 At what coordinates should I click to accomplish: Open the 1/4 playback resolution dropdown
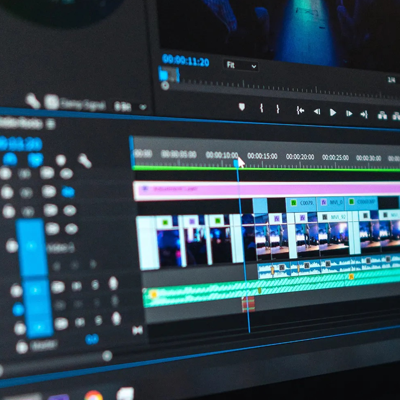click(391, 80)
